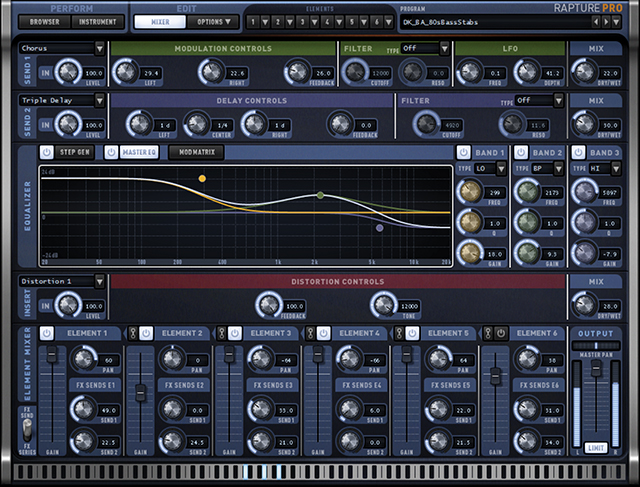Toggle the Step Gen power button
Viewport: 640px width, 487px height.
coord(47,152)
